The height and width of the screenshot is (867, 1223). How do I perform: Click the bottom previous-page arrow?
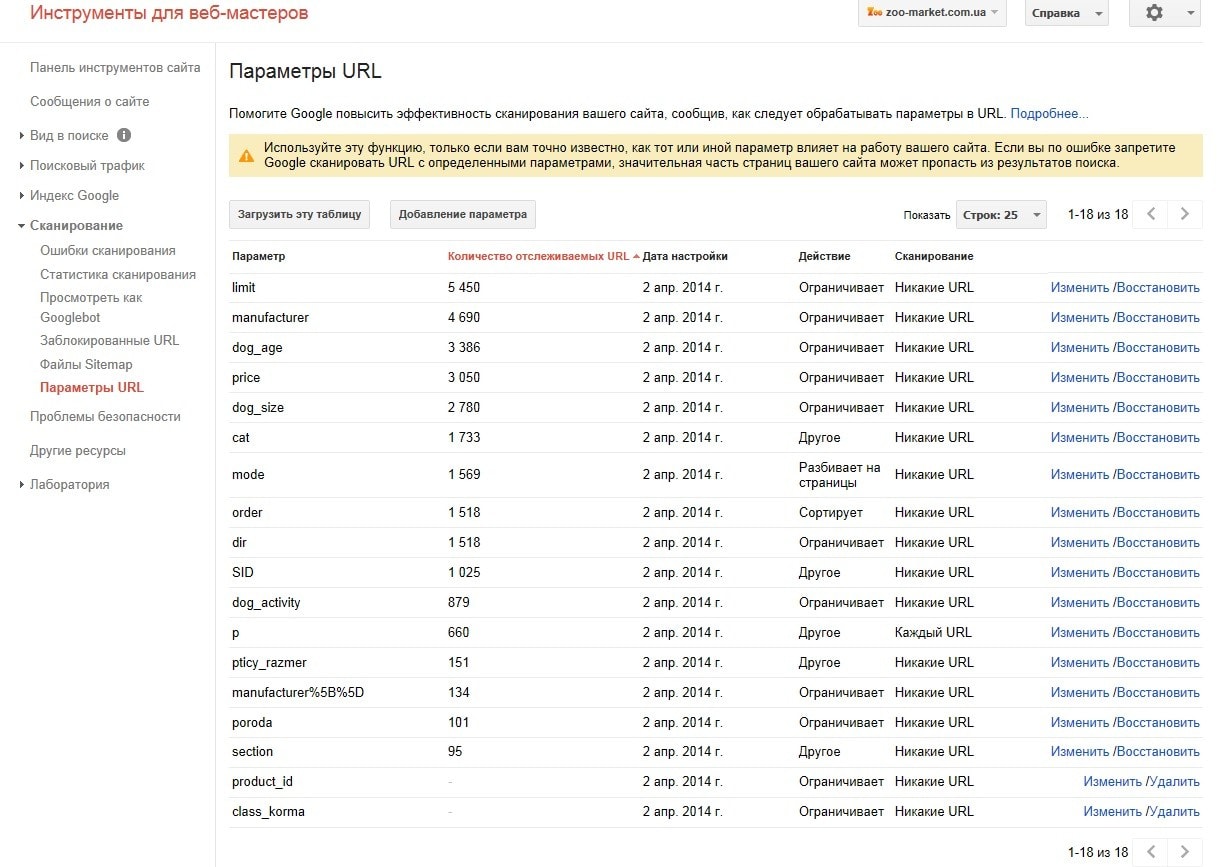click(1151, 852)
